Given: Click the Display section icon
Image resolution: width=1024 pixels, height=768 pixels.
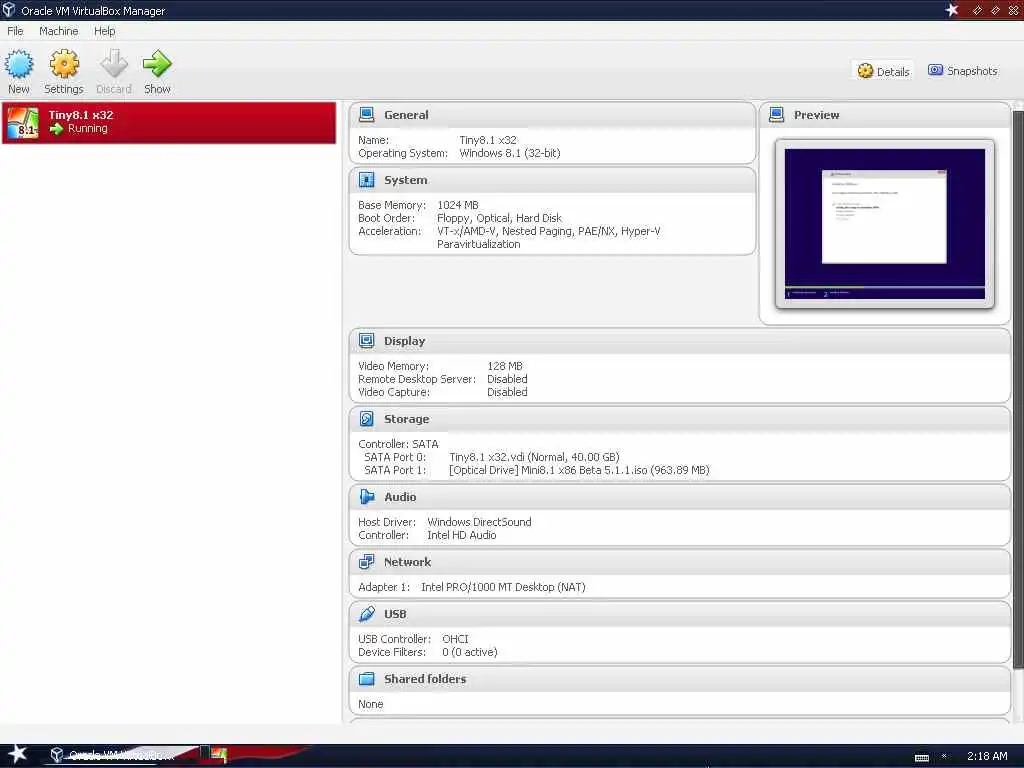Looking at the screenshot, I should point(367,341).
